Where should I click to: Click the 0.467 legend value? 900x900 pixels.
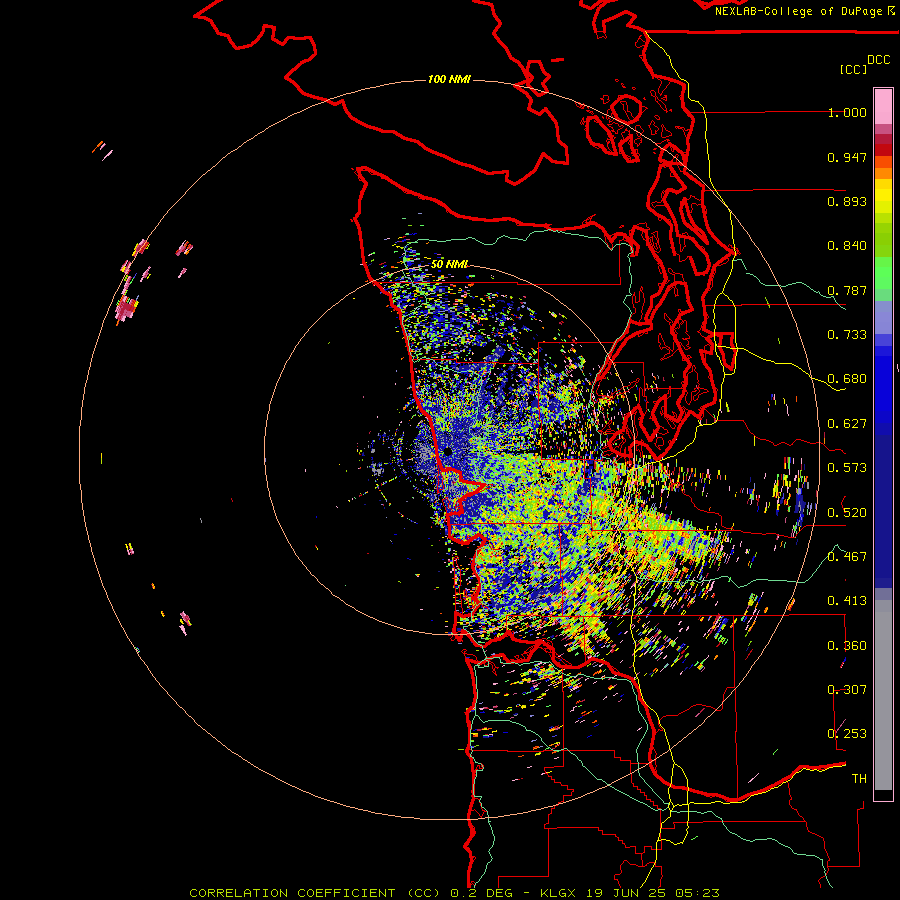tap(847, 556)
